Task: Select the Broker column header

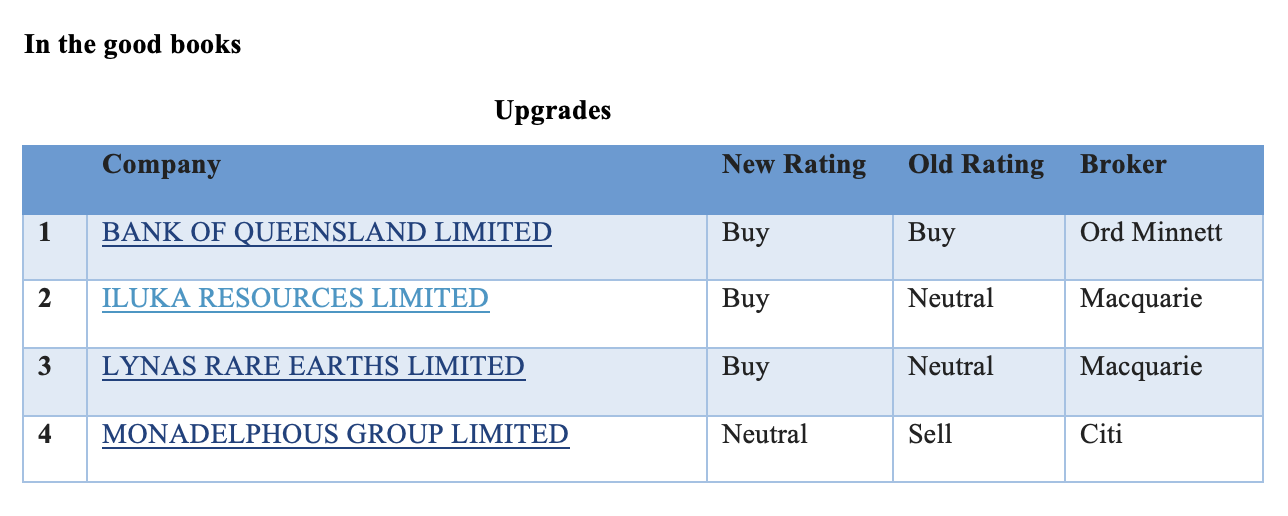Action: (x=1123, y=165)
